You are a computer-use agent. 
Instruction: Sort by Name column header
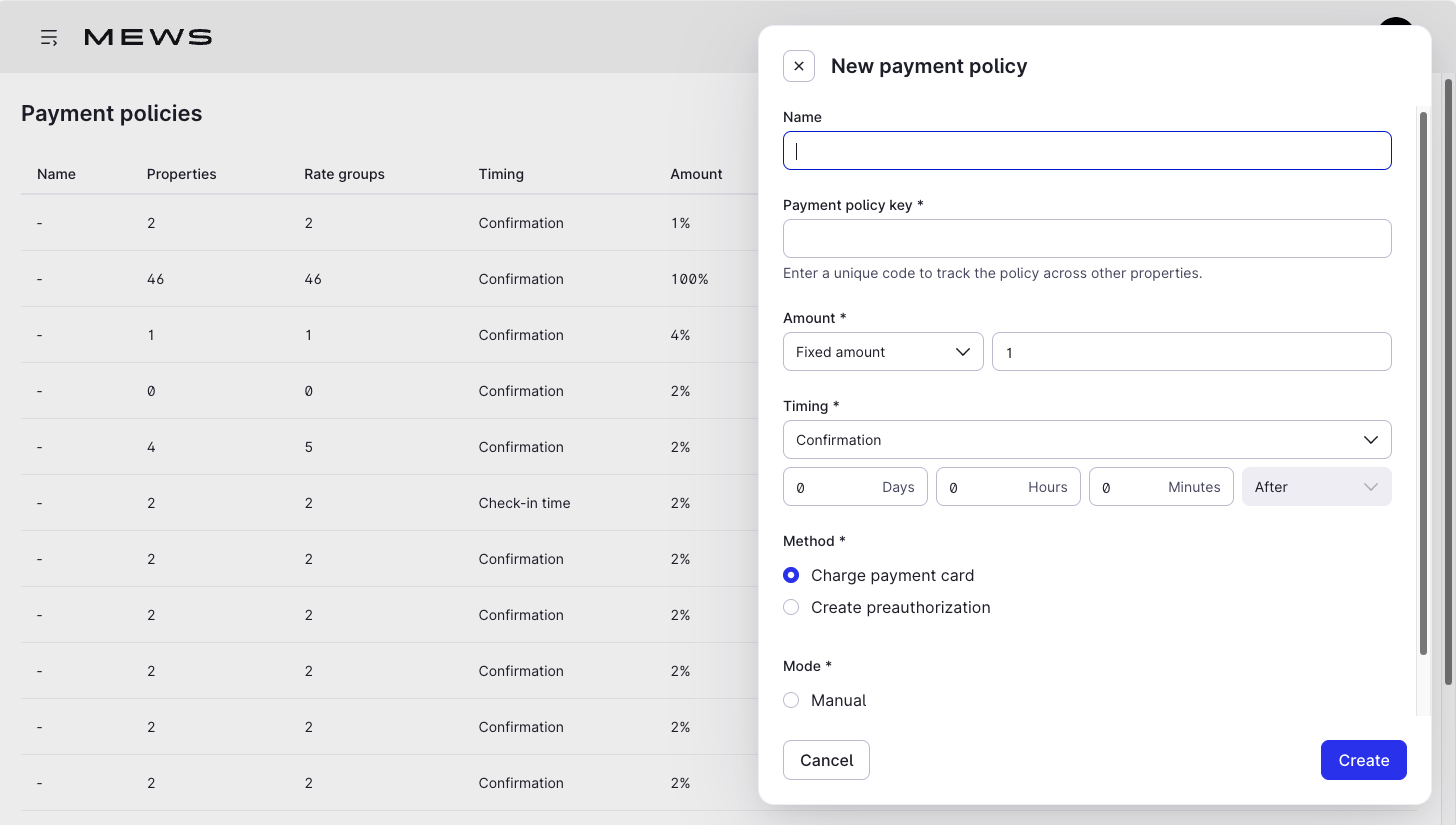point(56,174)
